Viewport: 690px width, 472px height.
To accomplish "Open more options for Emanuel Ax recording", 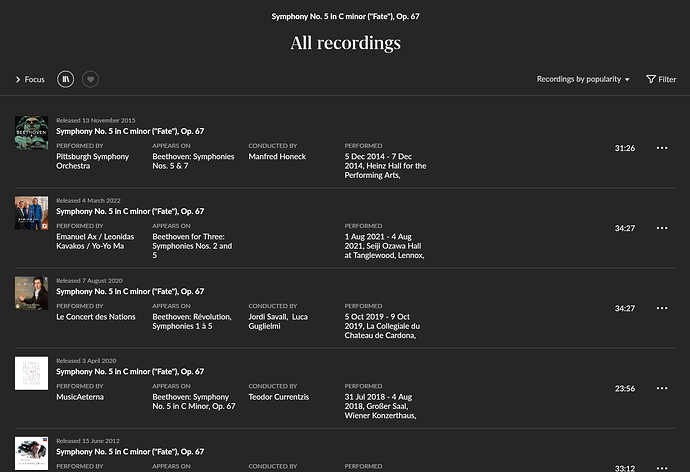I will click(x=661, y=228).
